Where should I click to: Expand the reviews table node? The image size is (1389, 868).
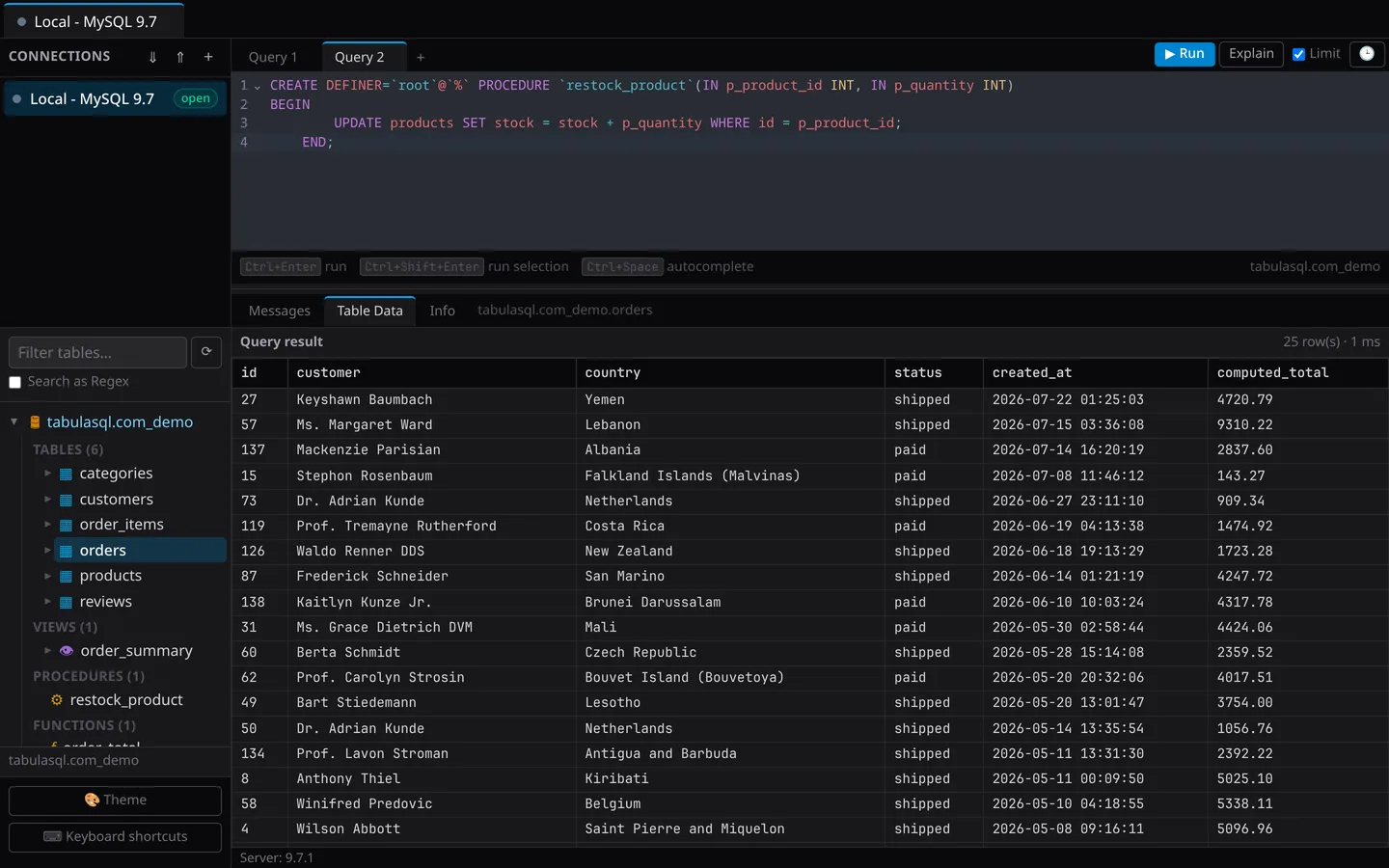tap(47, 602)
